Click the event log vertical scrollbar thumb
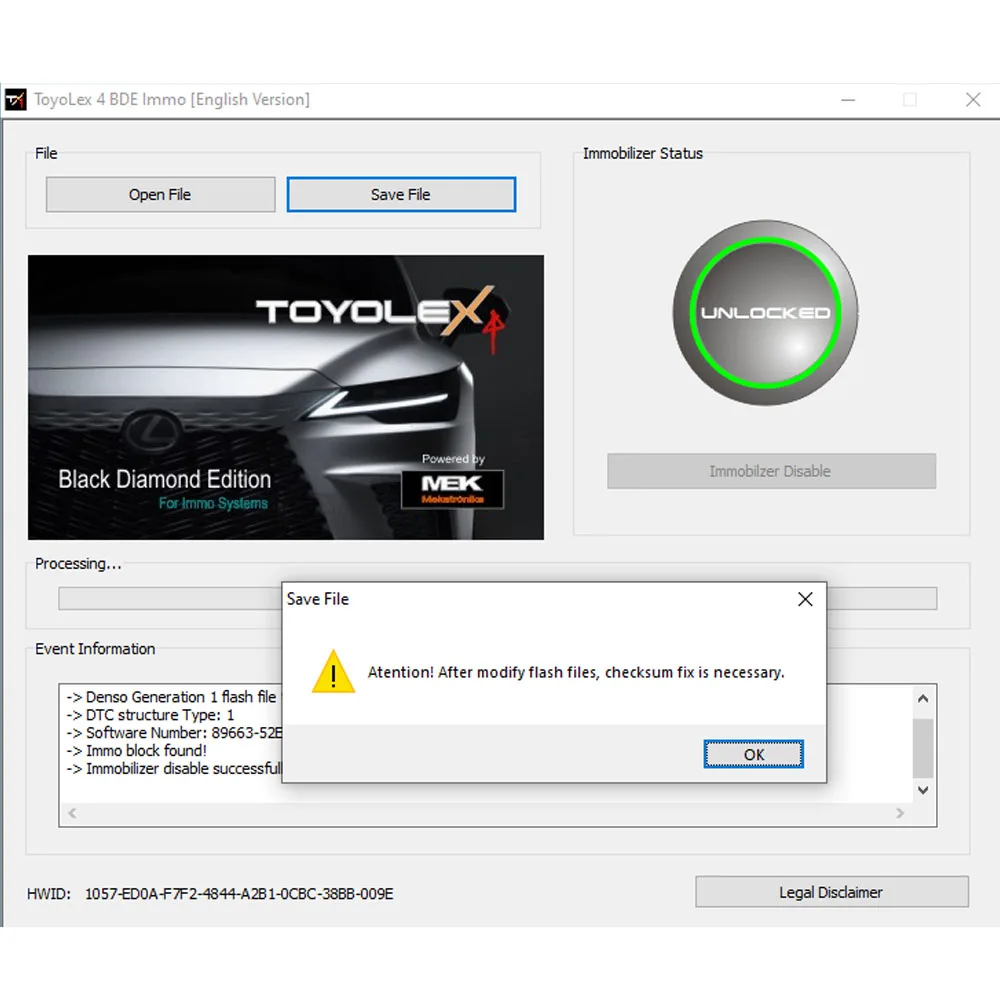1000x1000 pixels. 922,748
